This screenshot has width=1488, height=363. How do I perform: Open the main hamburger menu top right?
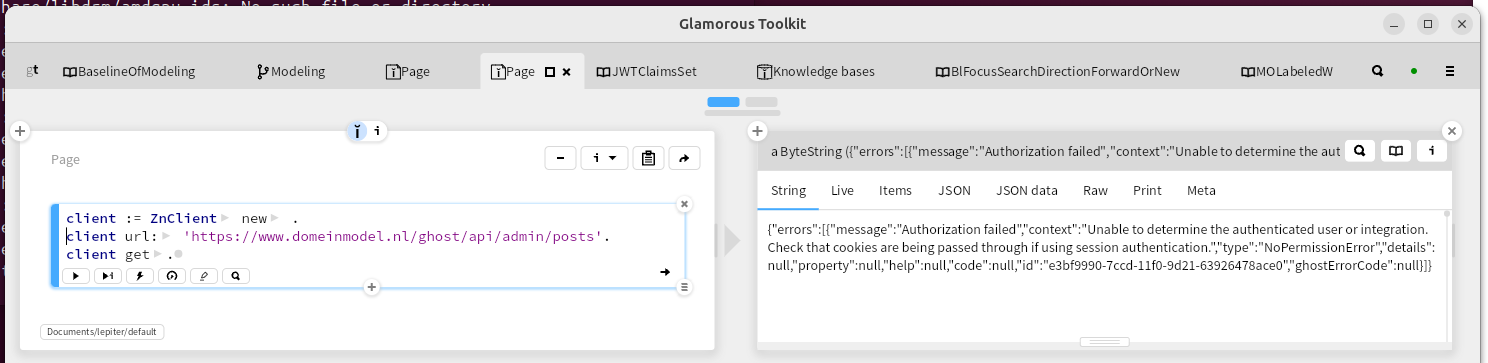tap(1451, 71)
